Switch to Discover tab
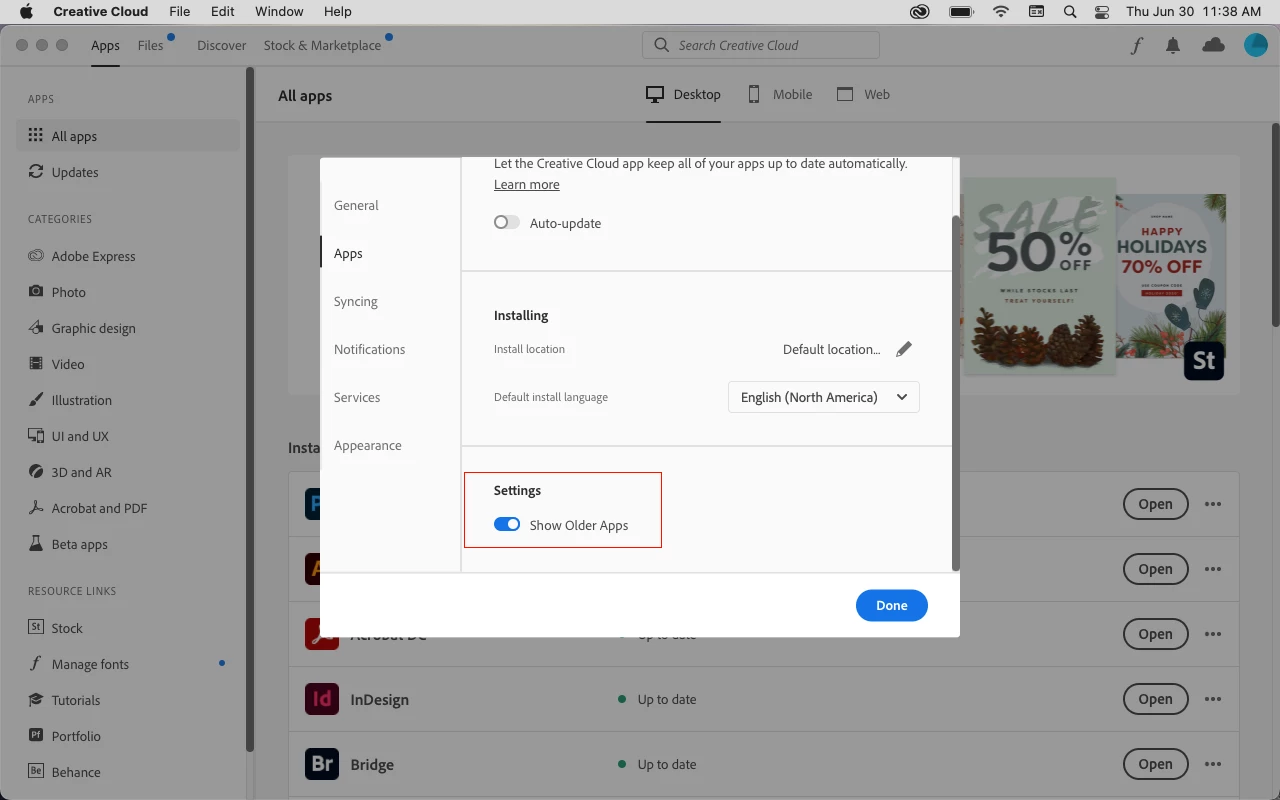The image size is (1280, 800). pyautogui.click(x=221, y=45)
